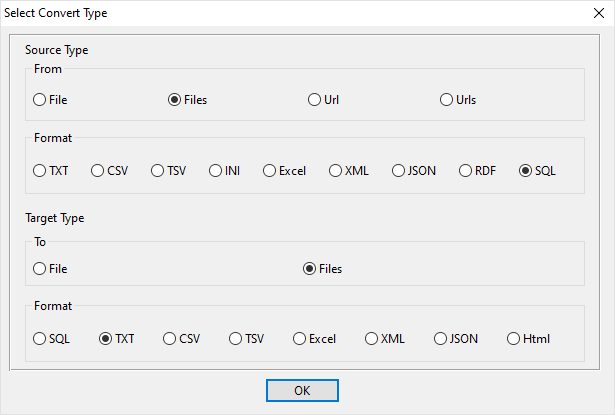The height and width of the screenshot is (415, 615).
Task: Set target format to Excel
Action: pos(300,339)
